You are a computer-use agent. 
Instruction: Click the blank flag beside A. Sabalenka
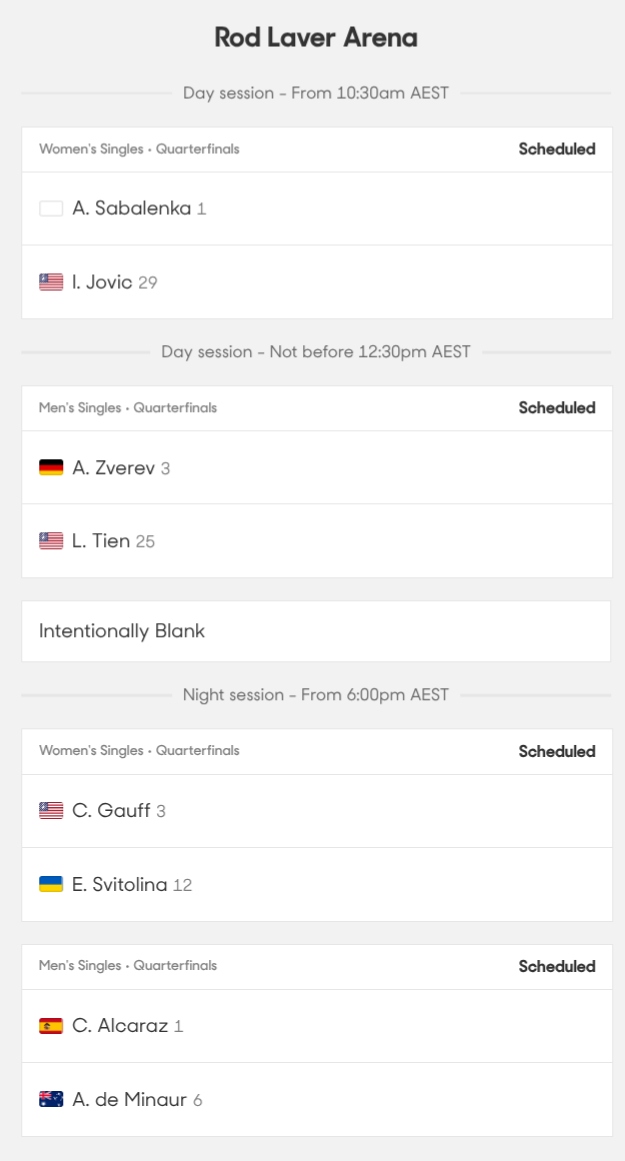click(49, 208)
